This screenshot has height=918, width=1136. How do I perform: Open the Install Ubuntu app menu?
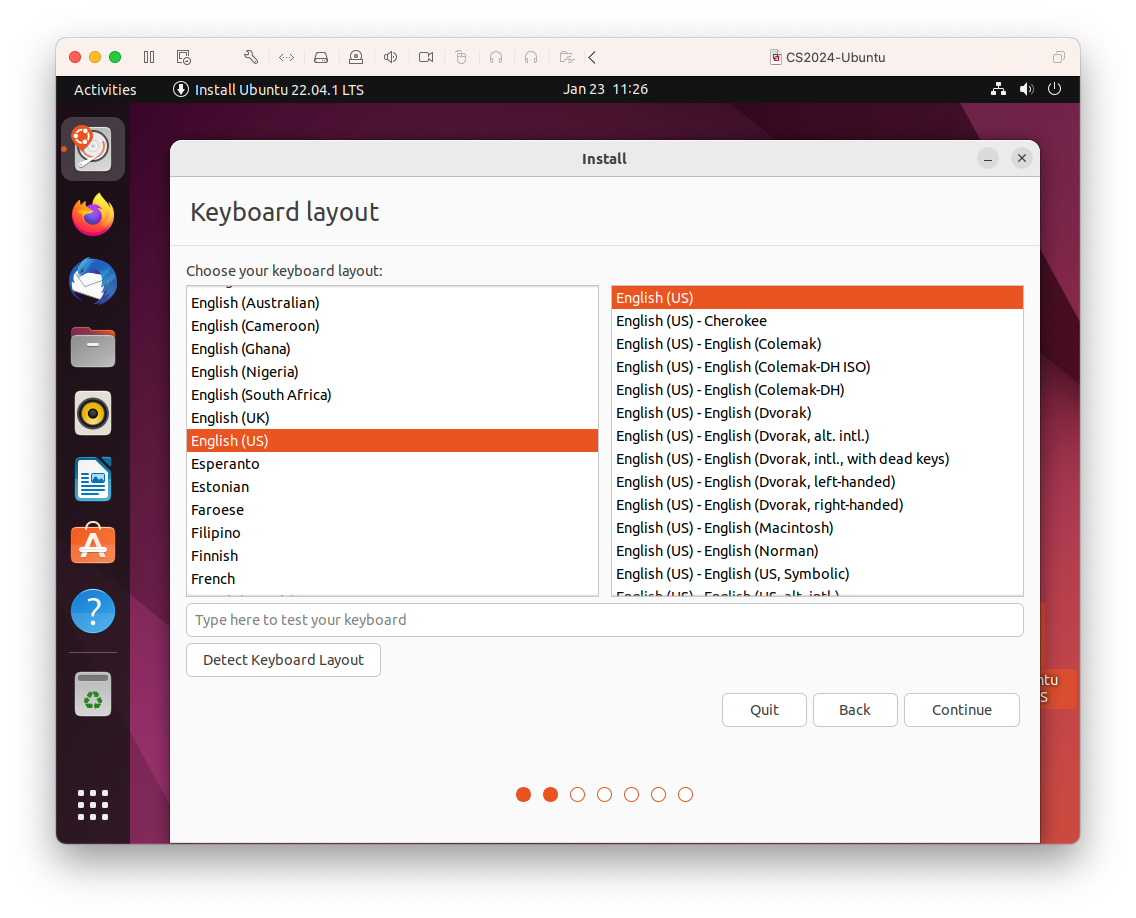pyautogui.click(x=268, y=89)
